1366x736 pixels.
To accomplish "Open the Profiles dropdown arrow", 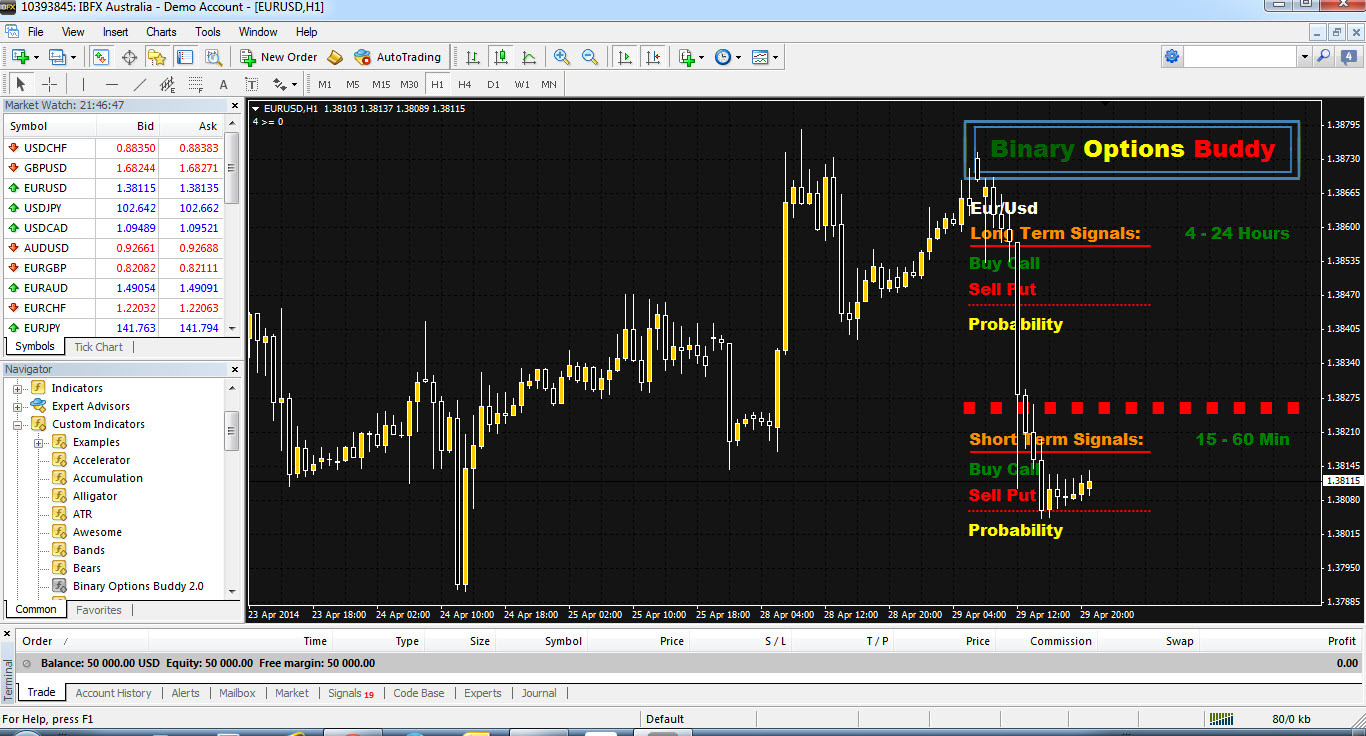I will (72, 57).
